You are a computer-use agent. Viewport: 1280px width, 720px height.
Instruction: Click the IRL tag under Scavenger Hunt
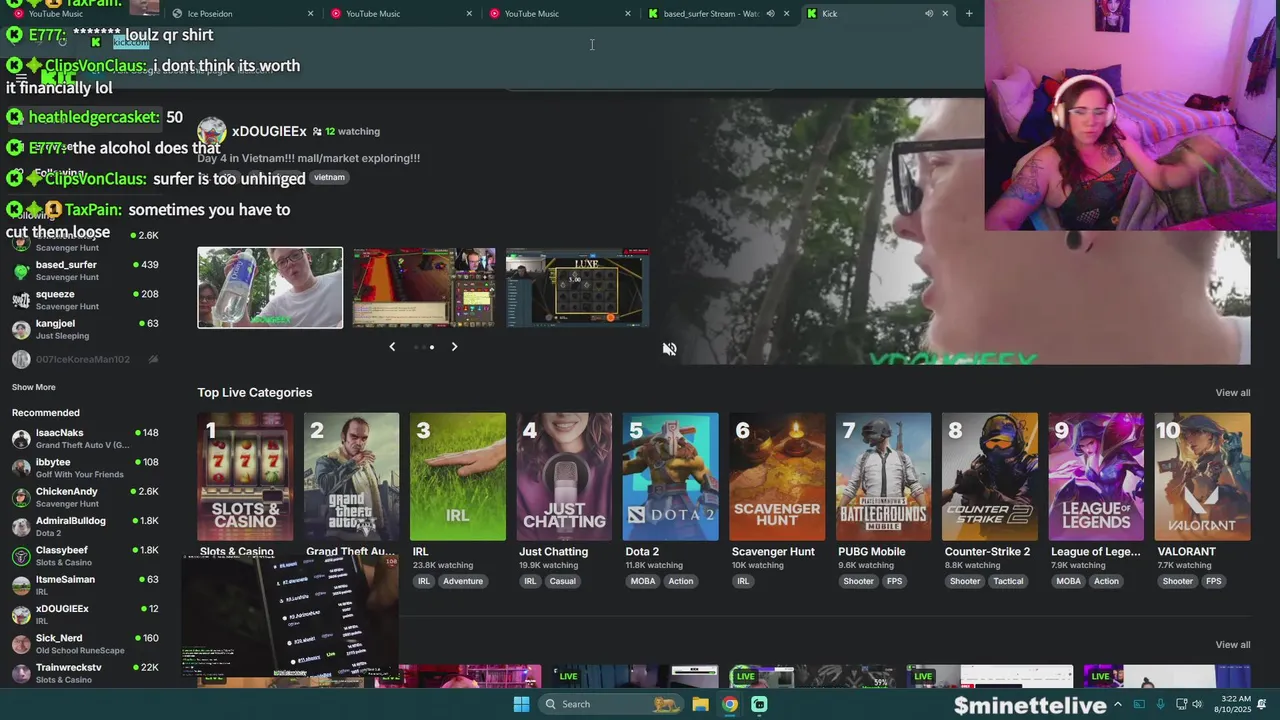click(743, 581)
